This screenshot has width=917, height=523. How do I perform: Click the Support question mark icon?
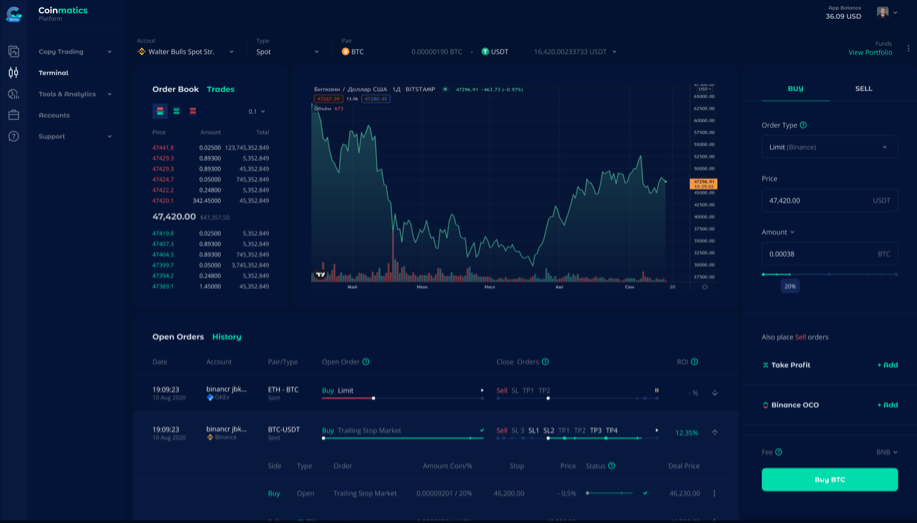[14, 136]
